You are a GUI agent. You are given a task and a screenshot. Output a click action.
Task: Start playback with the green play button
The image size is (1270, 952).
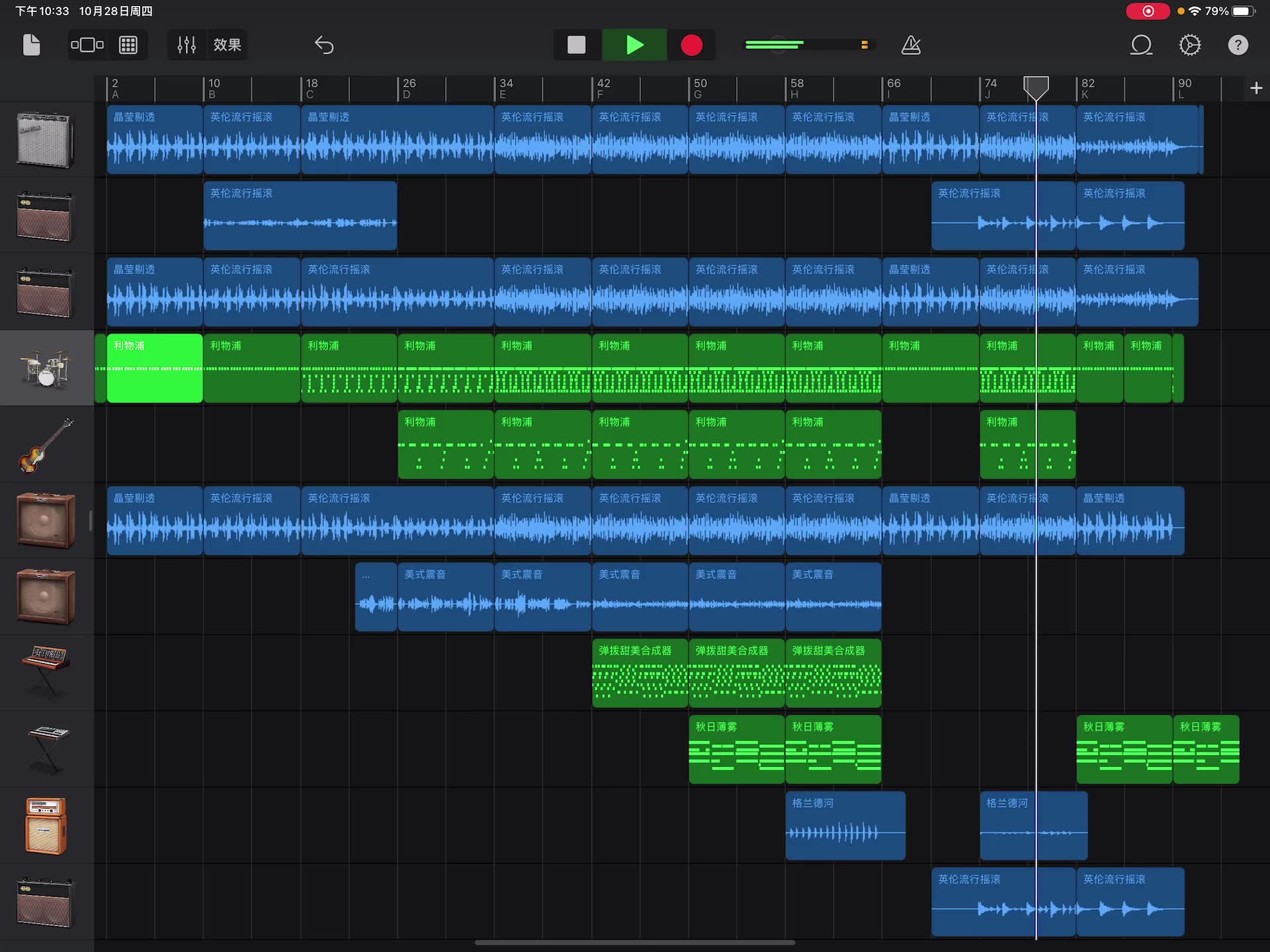tap(634, 45)
